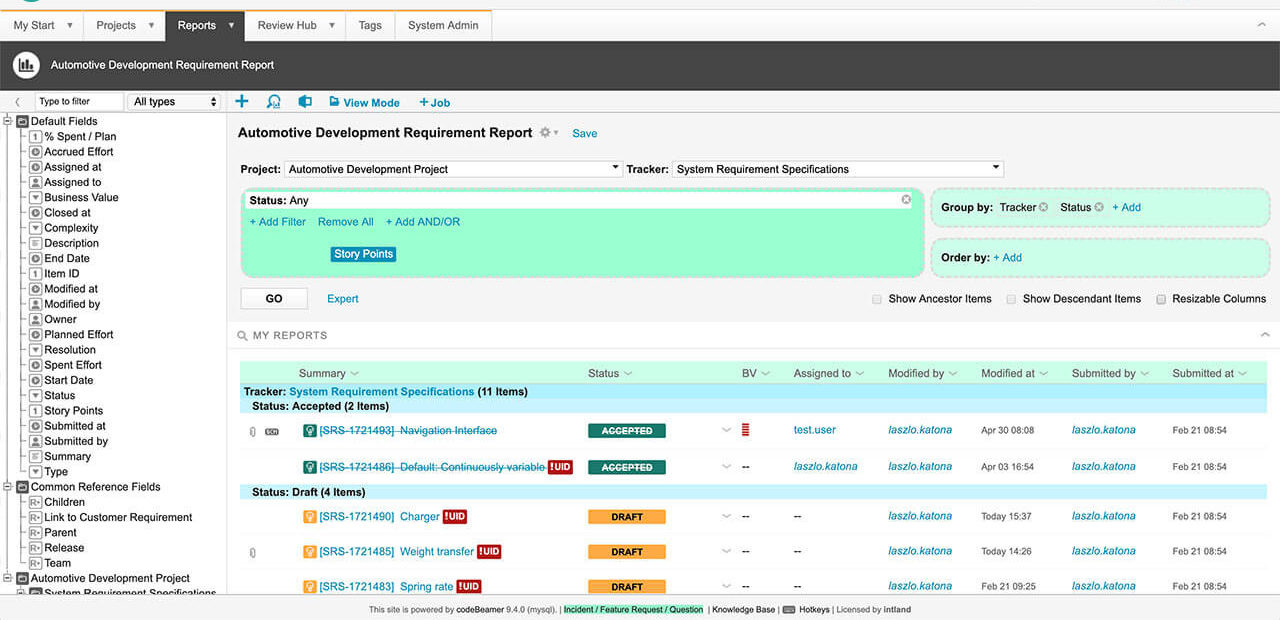Collapse the Default Fields tree node
This screenshot has height=620, width=1280.
pyautogui.click(x=8, y=122)
